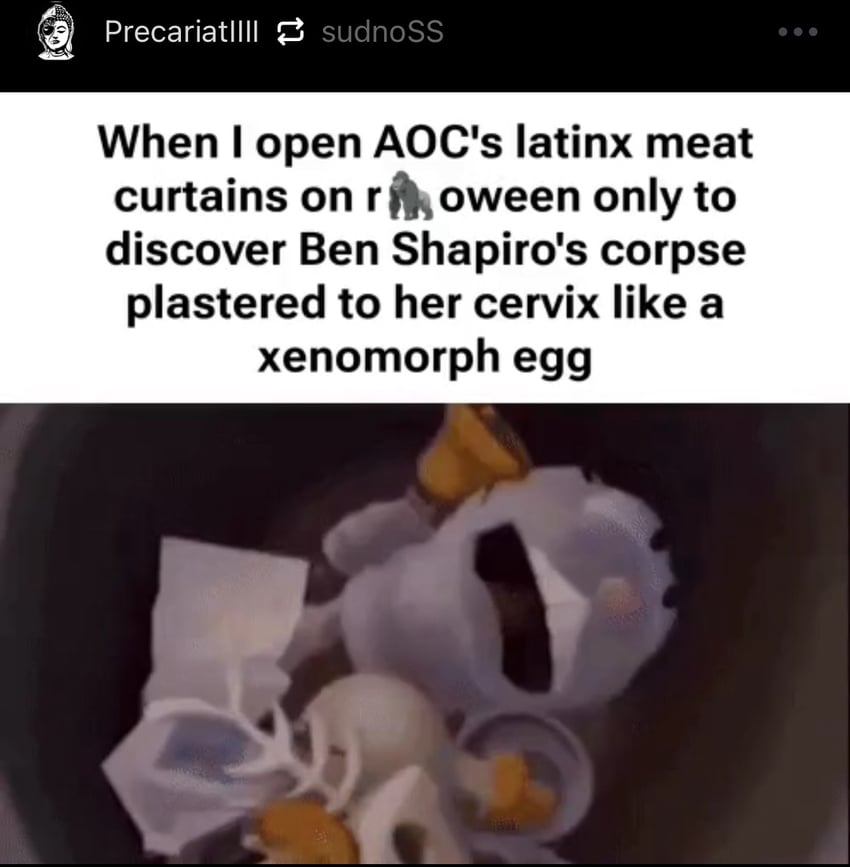Open the PrecariatIIII avatar profile picture

coord(55,32)
